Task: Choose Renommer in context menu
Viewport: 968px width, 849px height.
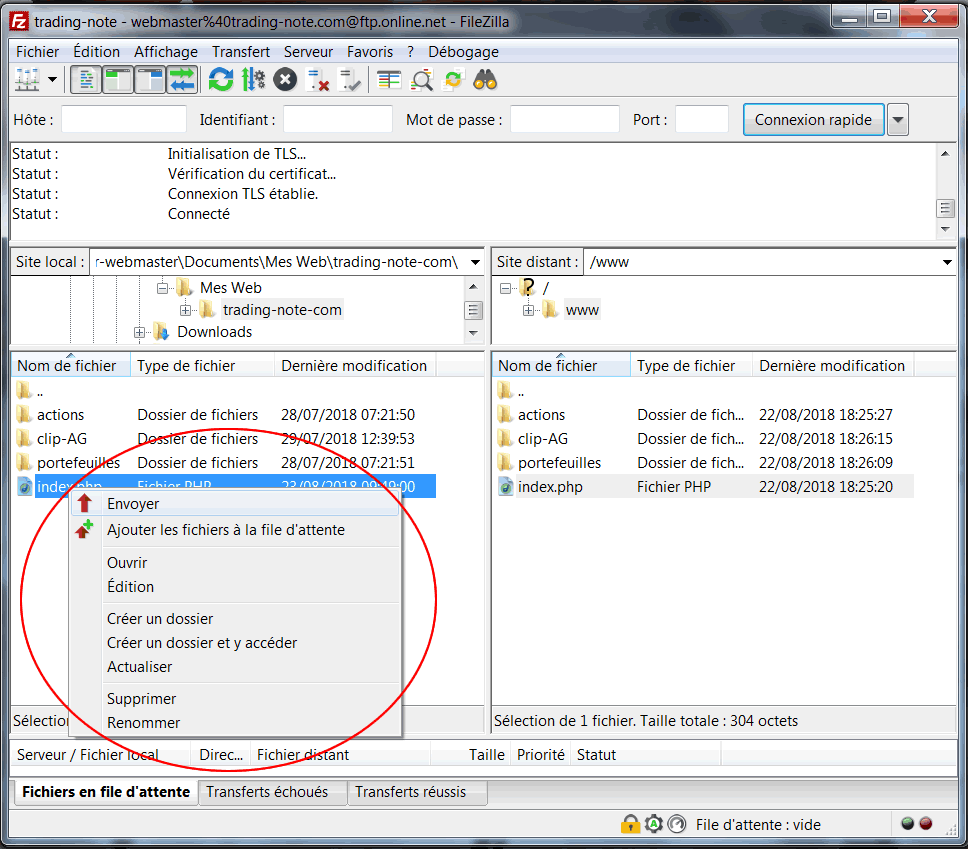Action: click(235, 722)
